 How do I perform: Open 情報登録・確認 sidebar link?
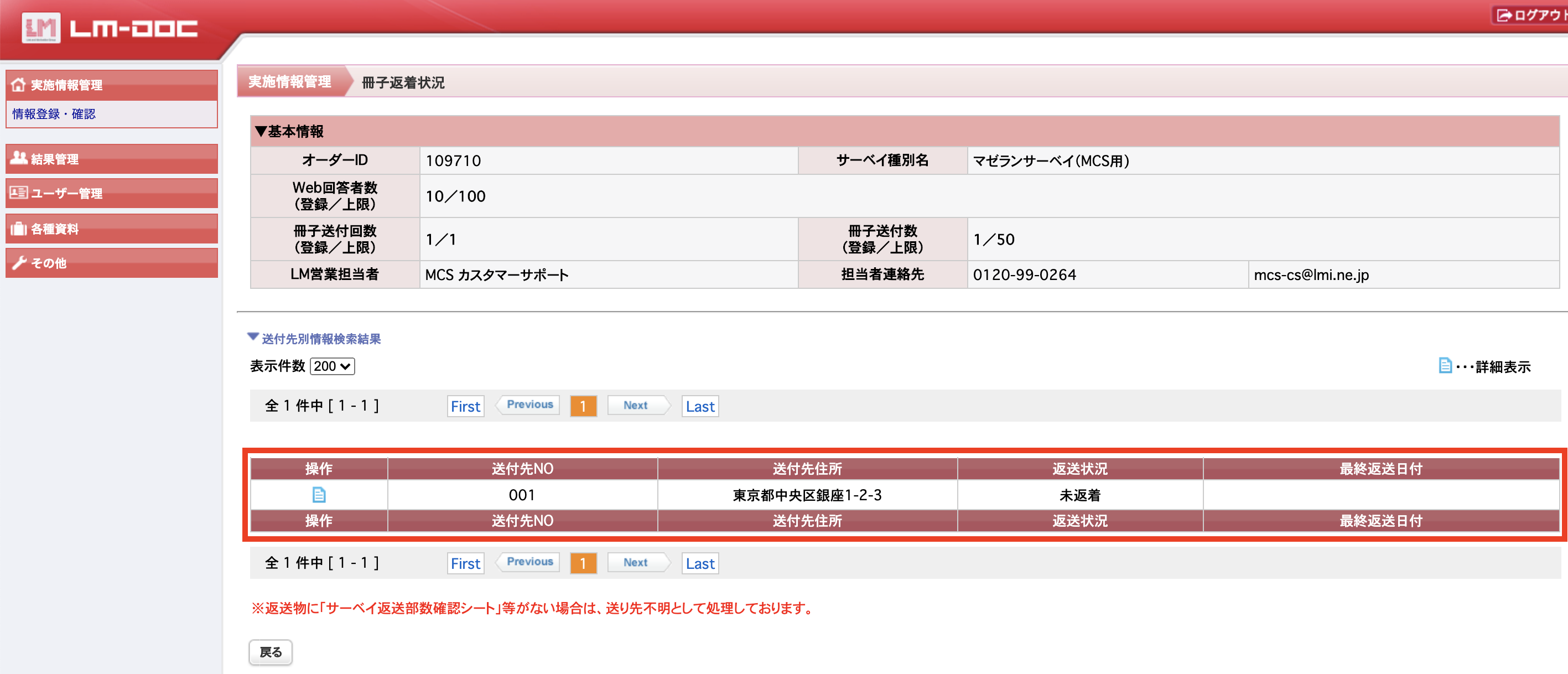pos(54,114)
